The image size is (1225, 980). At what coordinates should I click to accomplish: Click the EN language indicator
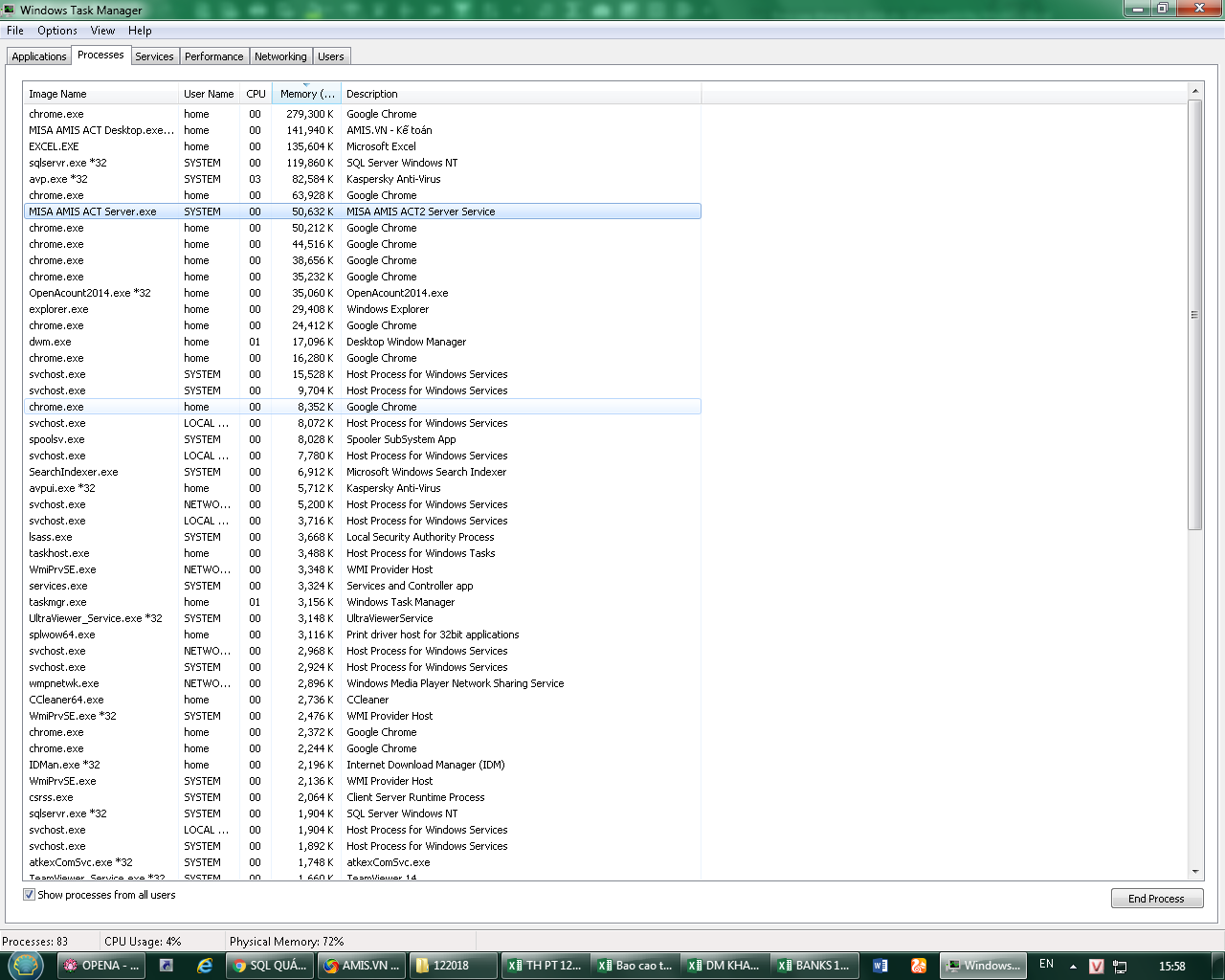pyautogui.click(x=1046, y=965)
